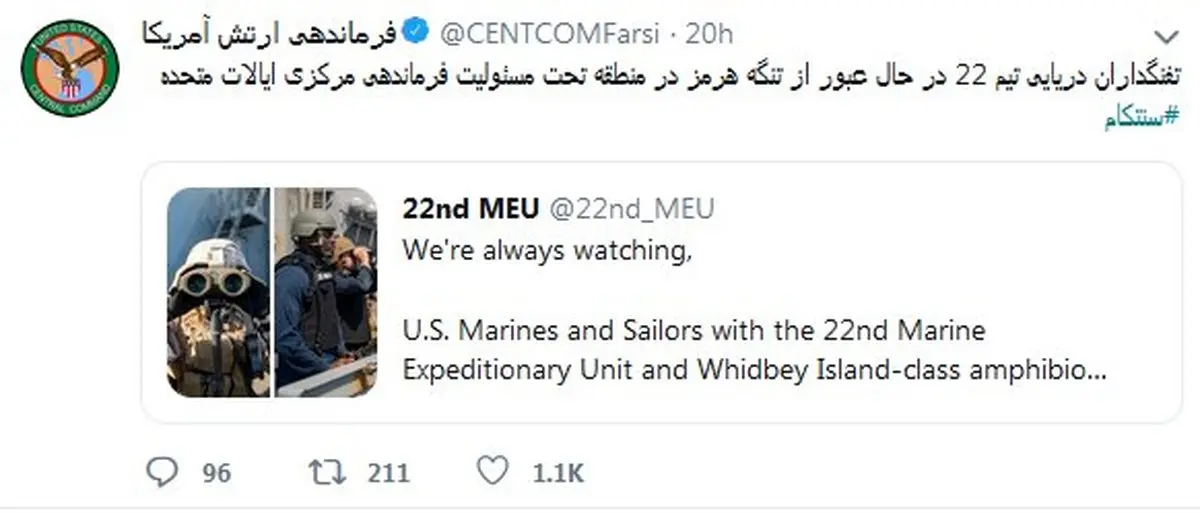The width and height of the screenshot is (1200, 513).
Task: Open the #سنتکام hashtag
Action: 1139,120
